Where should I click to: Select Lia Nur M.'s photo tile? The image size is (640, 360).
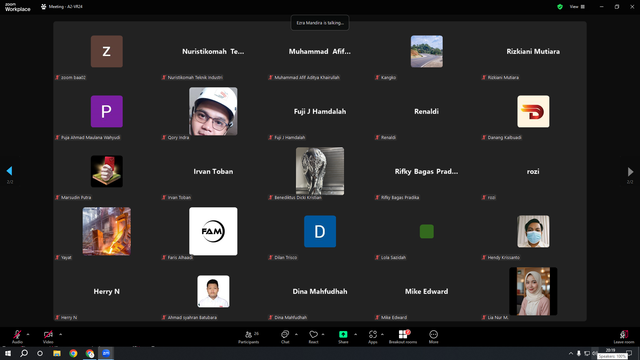pyautogui.click(x=533, y=291)
